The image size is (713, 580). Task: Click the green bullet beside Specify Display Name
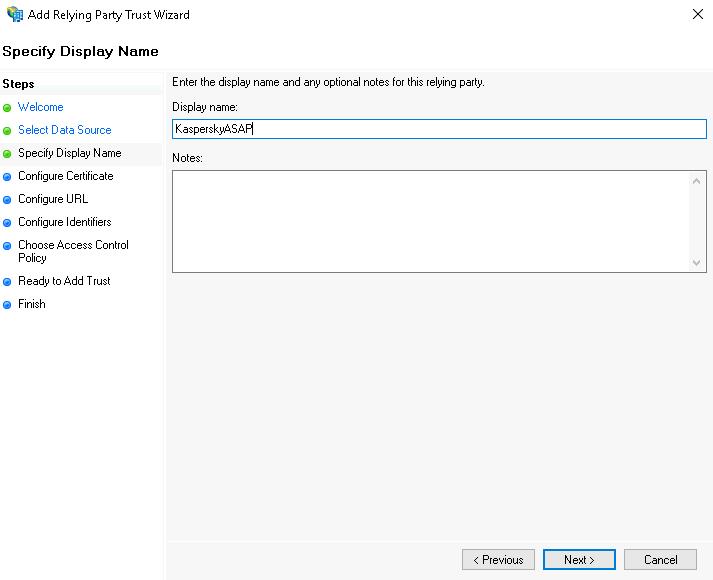[x=7, y=154]
